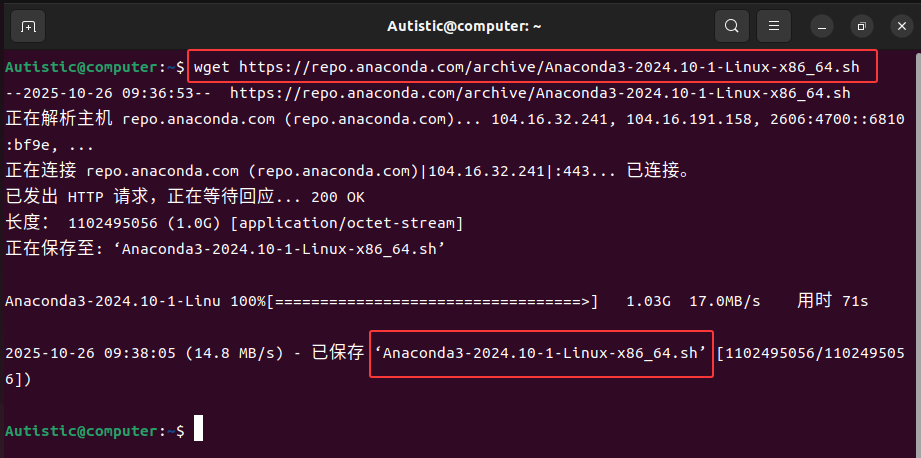Open the hamburger menu in the title bar

[x=773, y=25]
